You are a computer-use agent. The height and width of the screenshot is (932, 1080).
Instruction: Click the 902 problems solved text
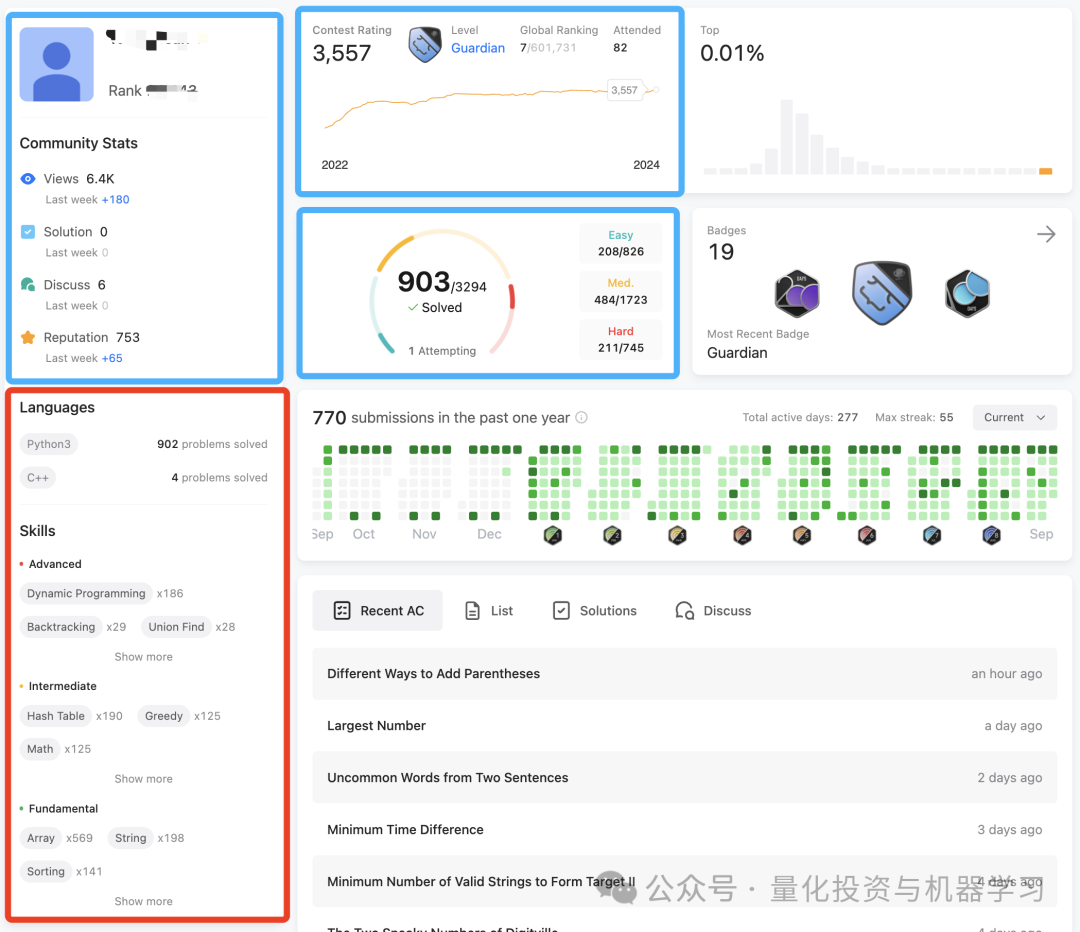click(x=212, y=444)
